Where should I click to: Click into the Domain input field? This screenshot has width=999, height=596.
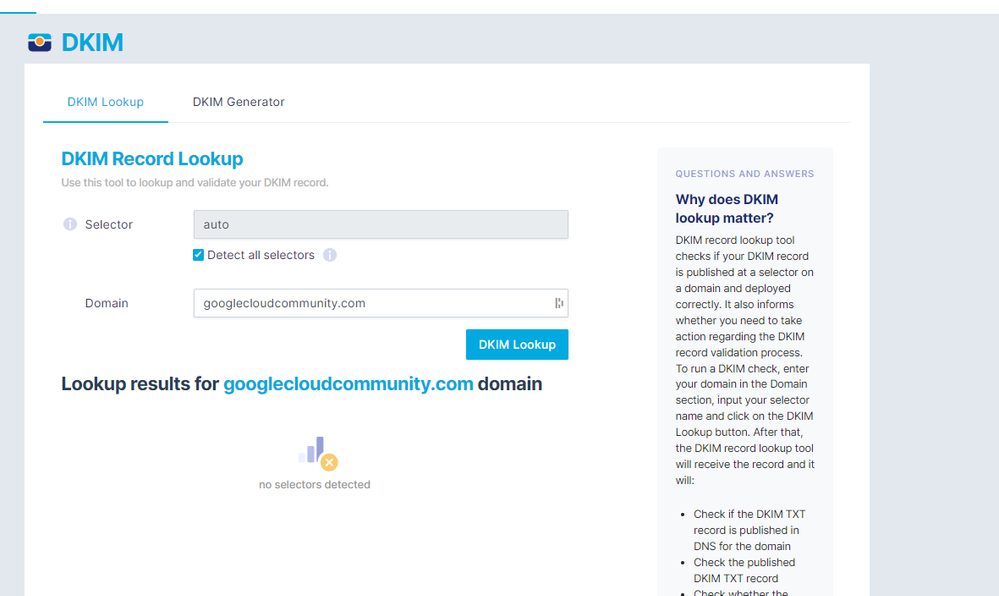click(x=381, y=303)
